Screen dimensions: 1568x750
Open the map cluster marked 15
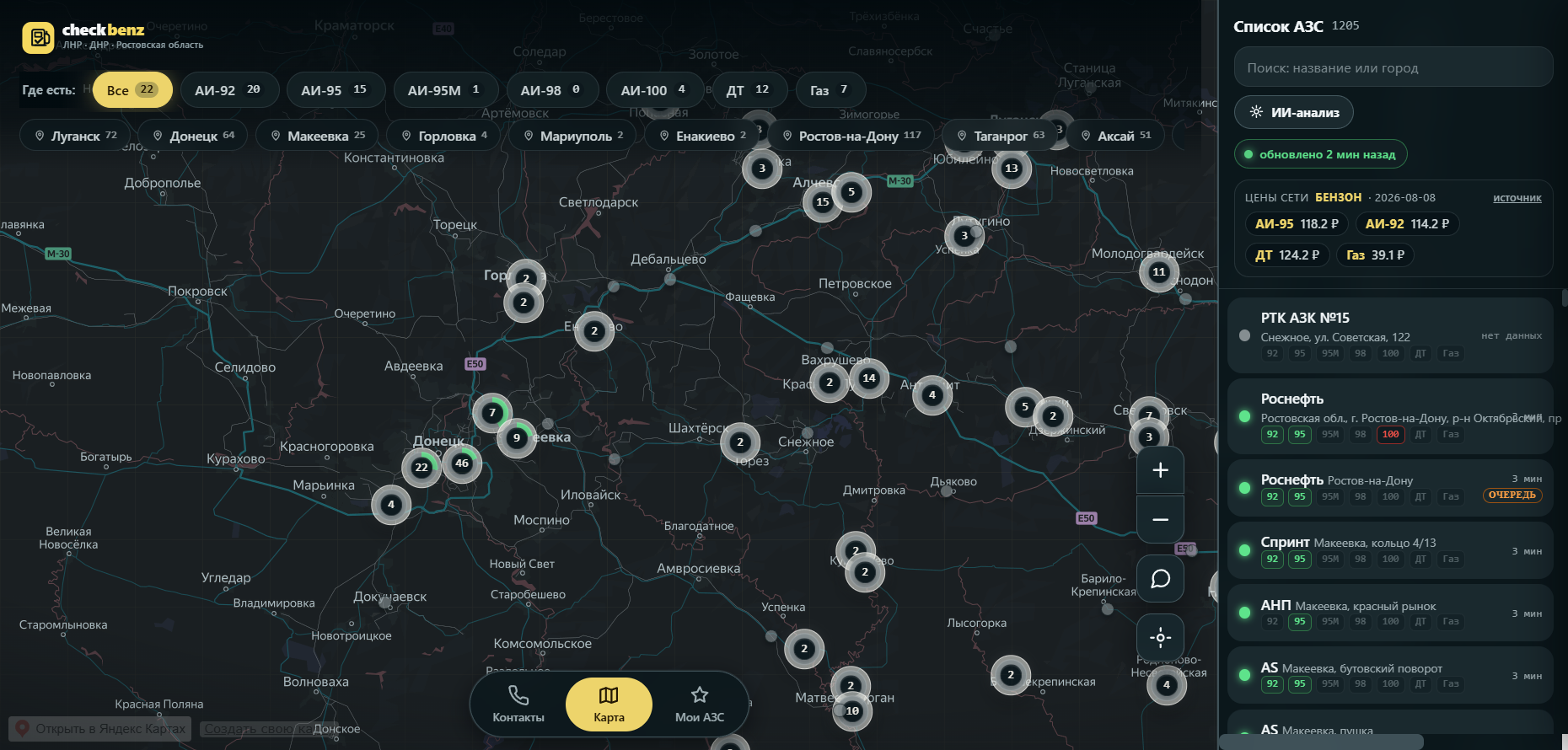click(823, 201)
